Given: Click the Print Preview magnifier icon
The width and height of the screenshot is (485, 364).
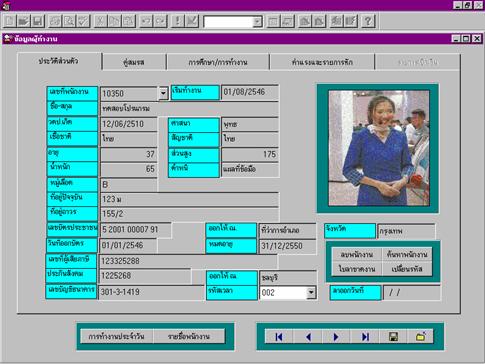Looking at the screenshot, I should [69, 21].
